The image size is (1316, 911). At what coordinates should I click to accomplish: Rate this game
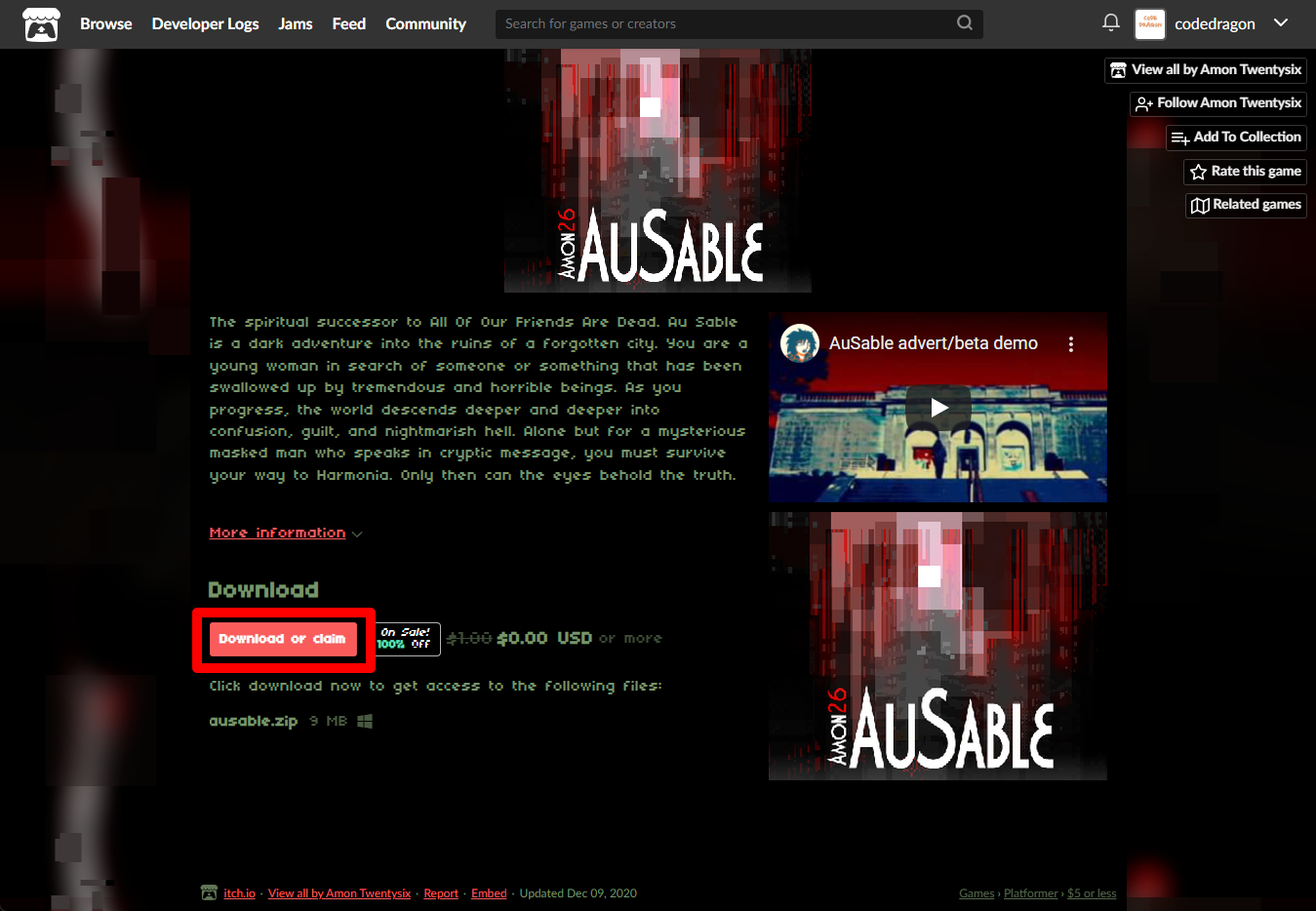1246,172
